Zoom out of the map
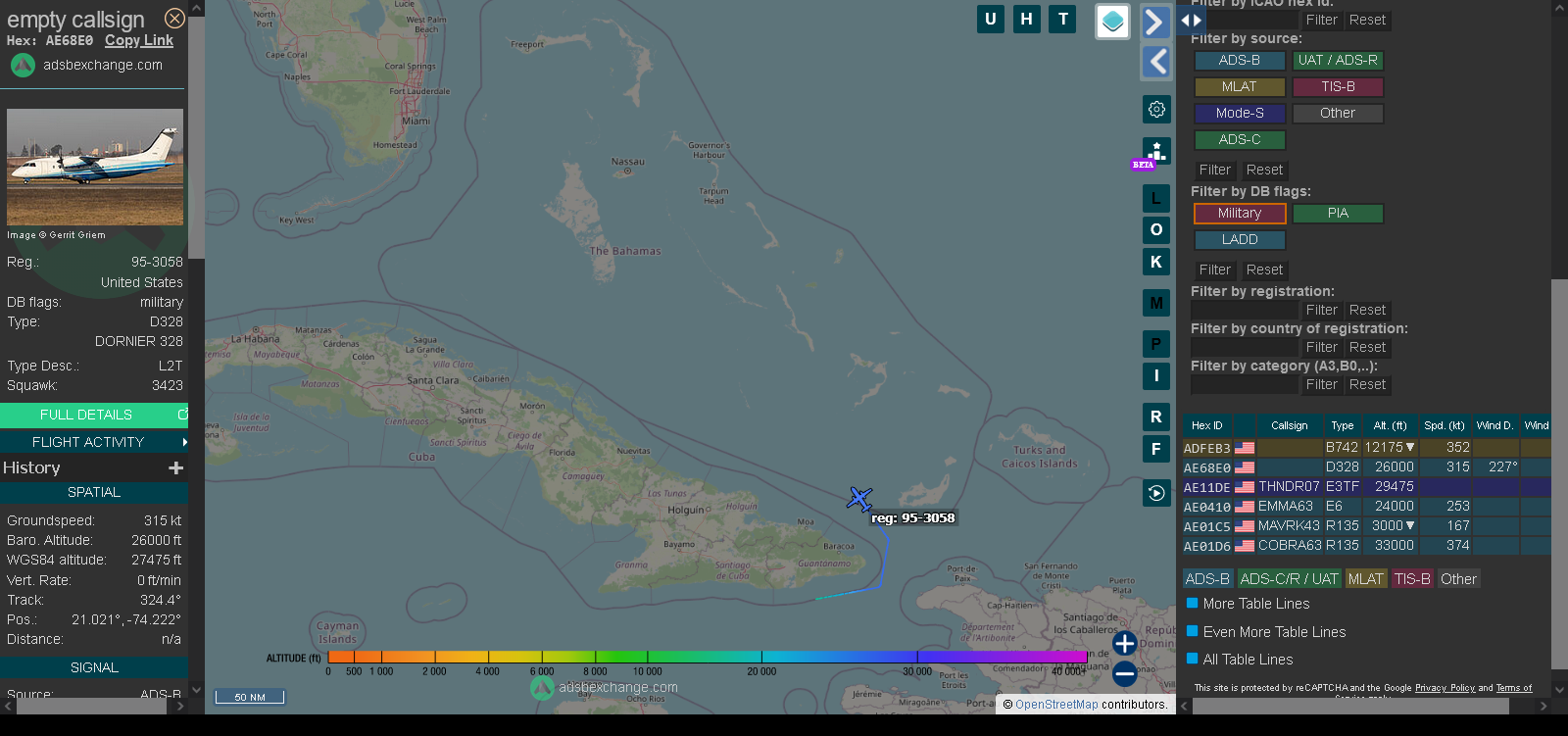1568x736 pixels. (1125, 673)
